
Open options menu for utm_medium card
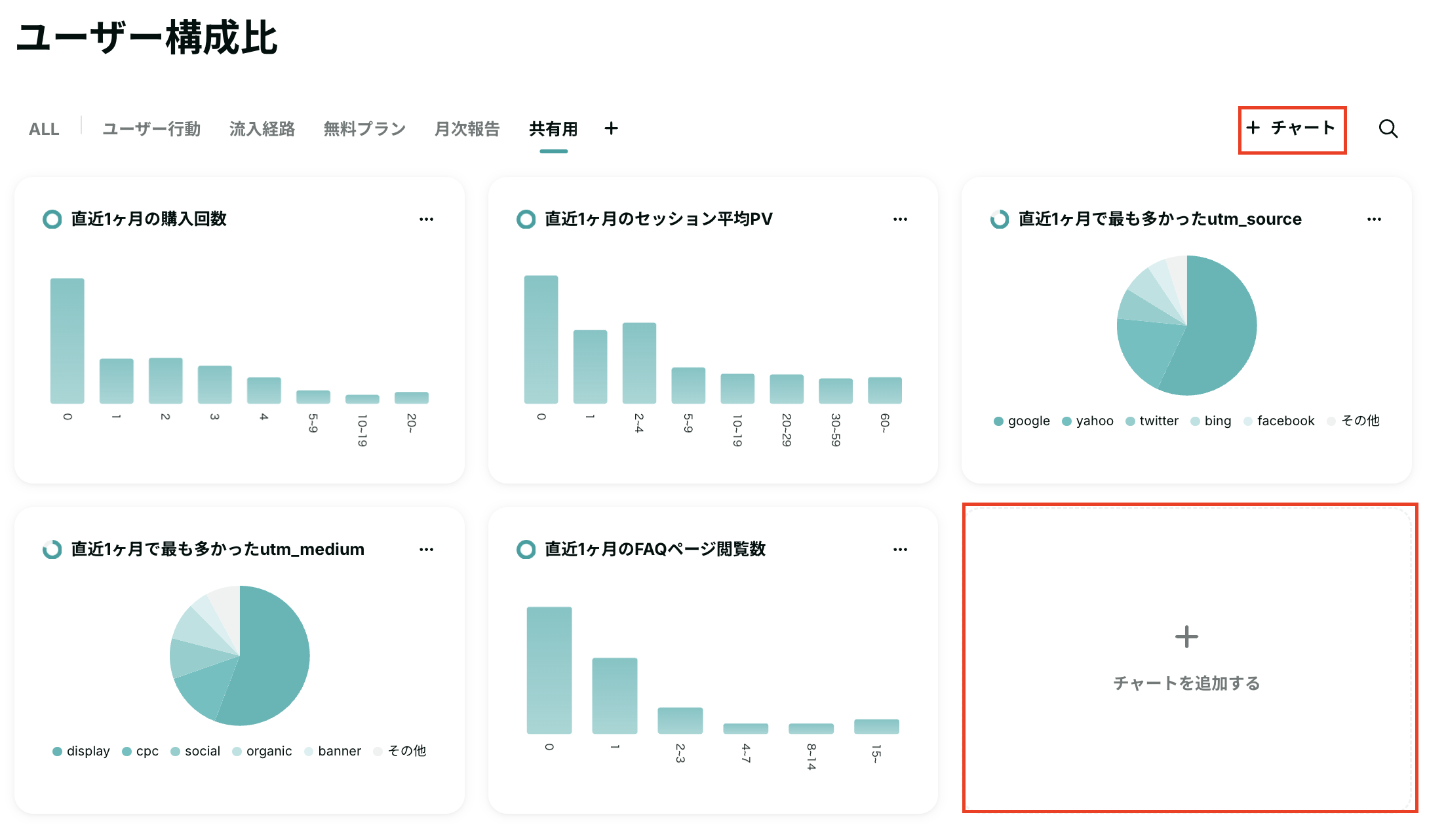click(x=426, y=549)
